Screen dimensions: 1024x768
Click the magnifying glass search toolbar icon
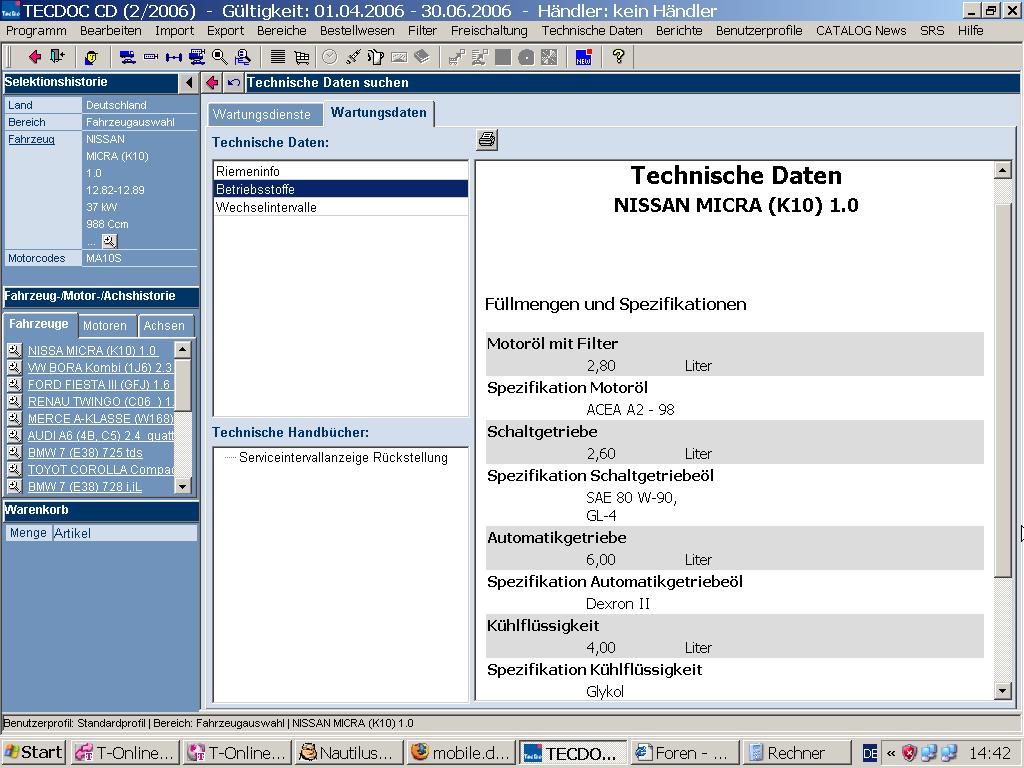220,57
